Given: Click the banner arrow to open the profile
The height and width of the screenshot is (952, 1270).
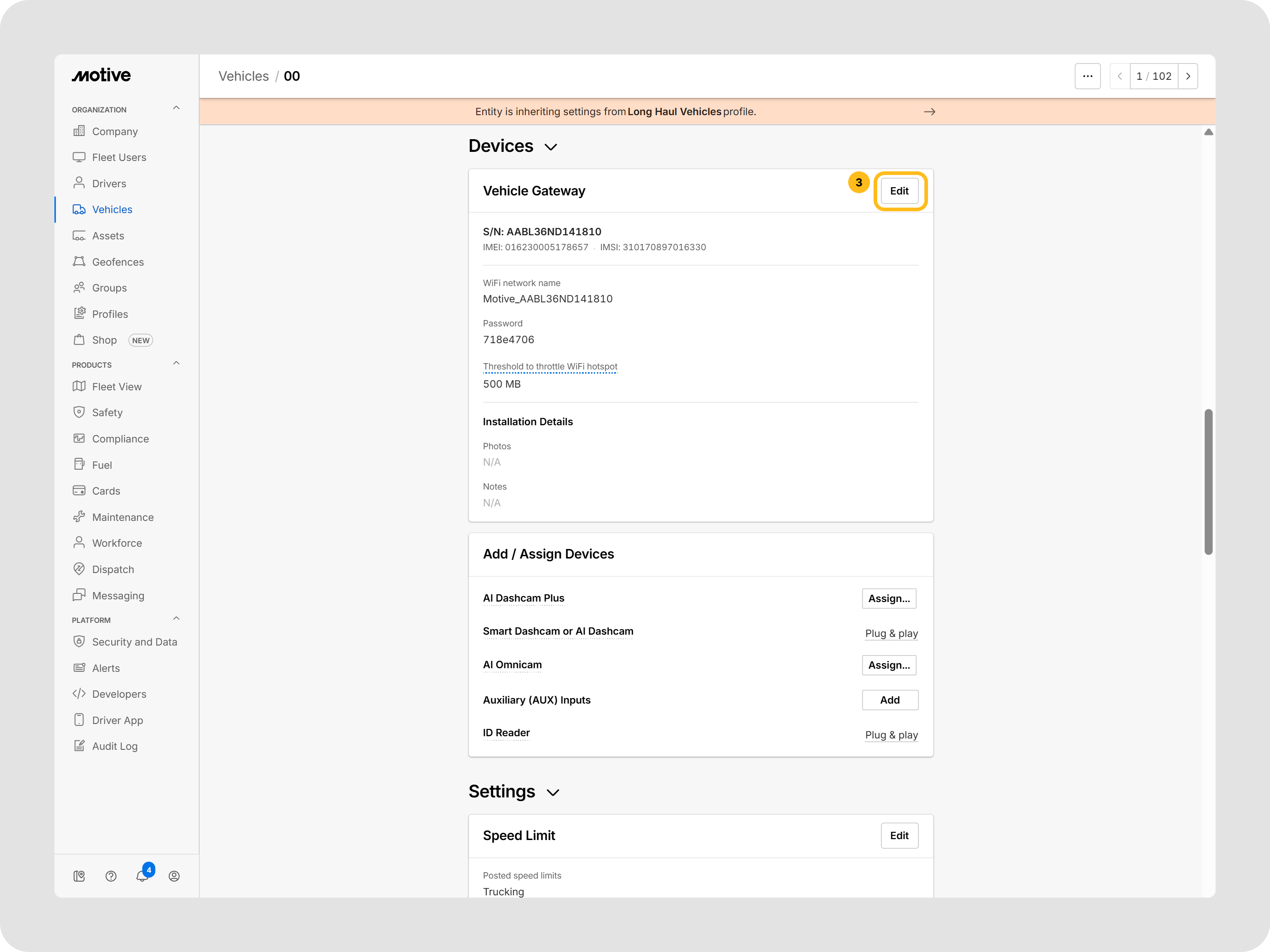Looking at the screenshot, I should [x=929, y=112].
